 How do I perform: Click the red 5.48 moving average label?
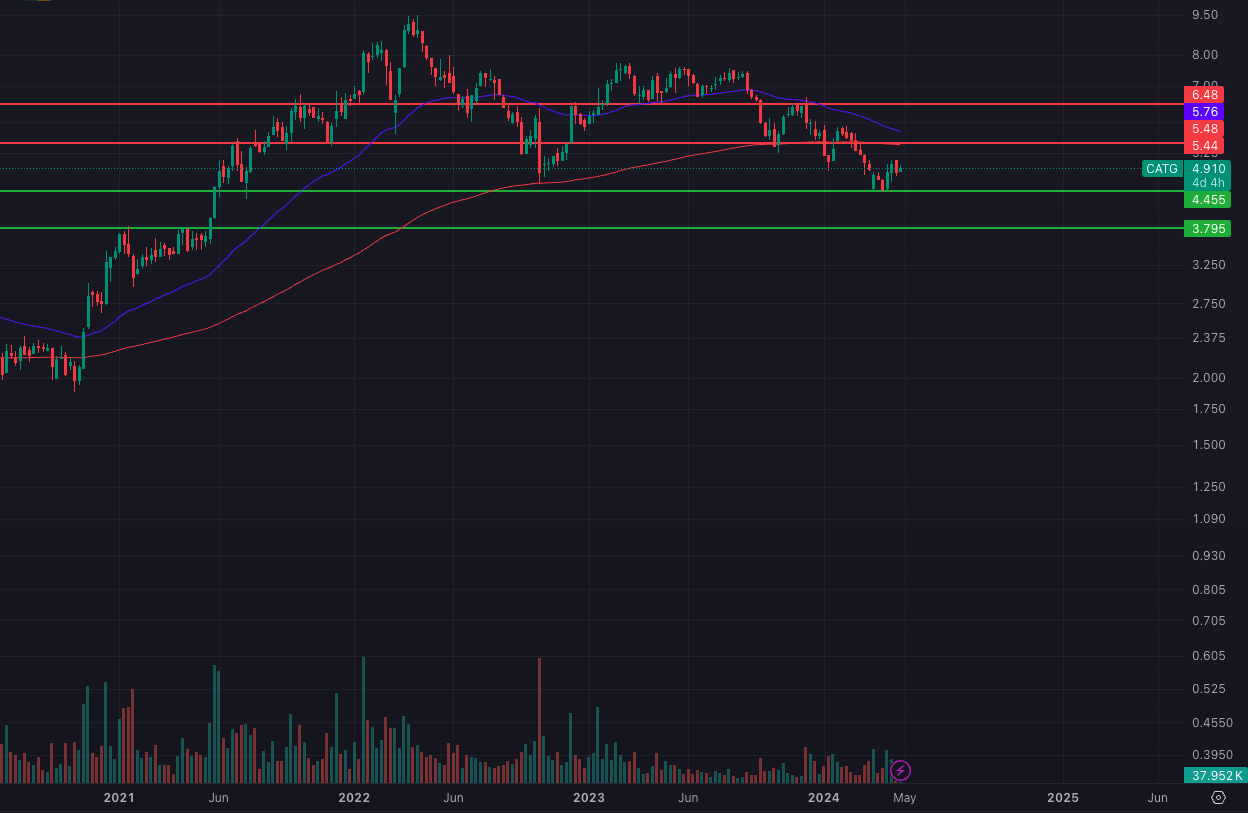tap(1203, 129)
